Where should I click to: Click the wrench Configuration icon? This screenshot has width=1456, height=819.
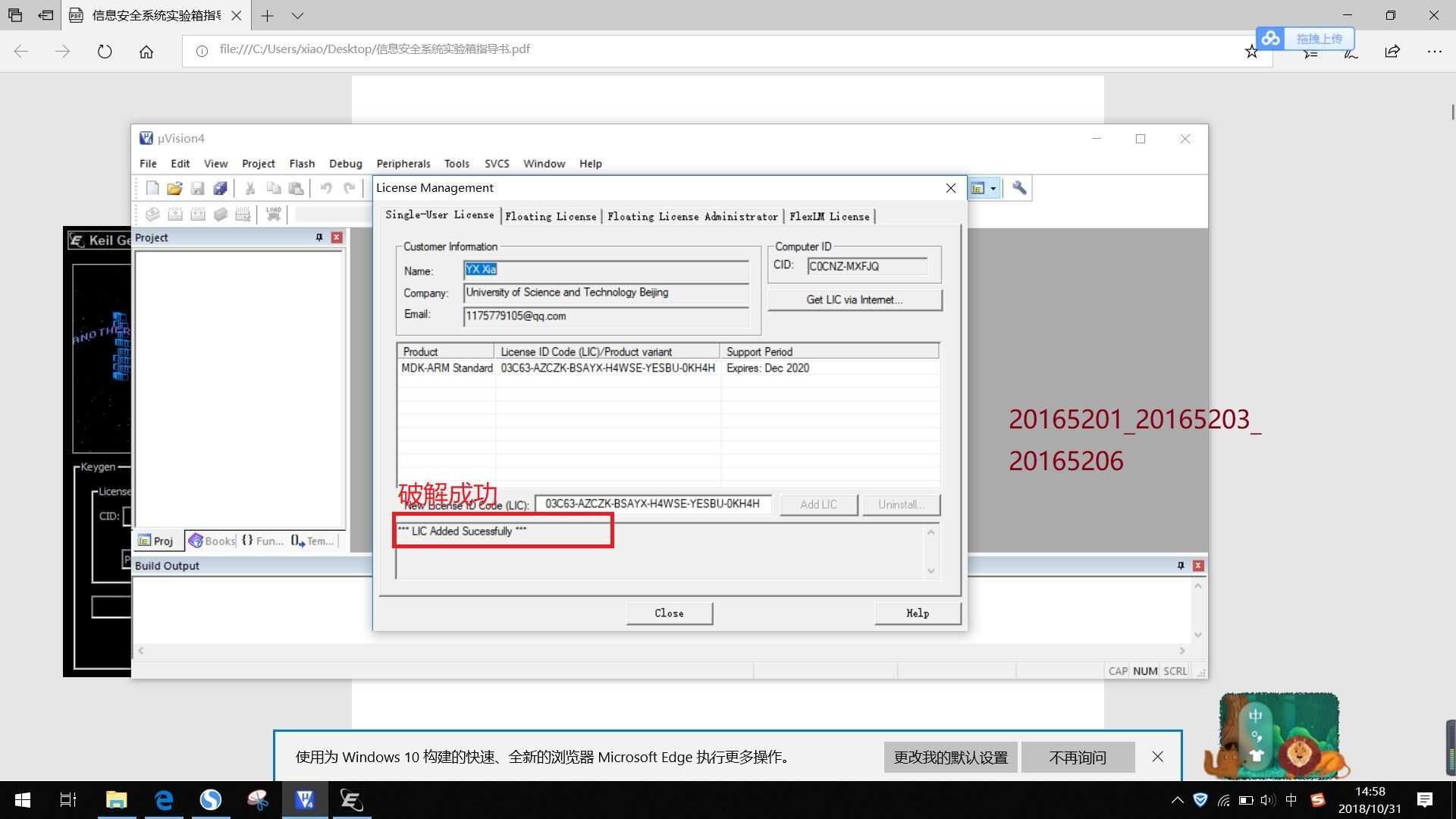click(x=1019, y=188)
